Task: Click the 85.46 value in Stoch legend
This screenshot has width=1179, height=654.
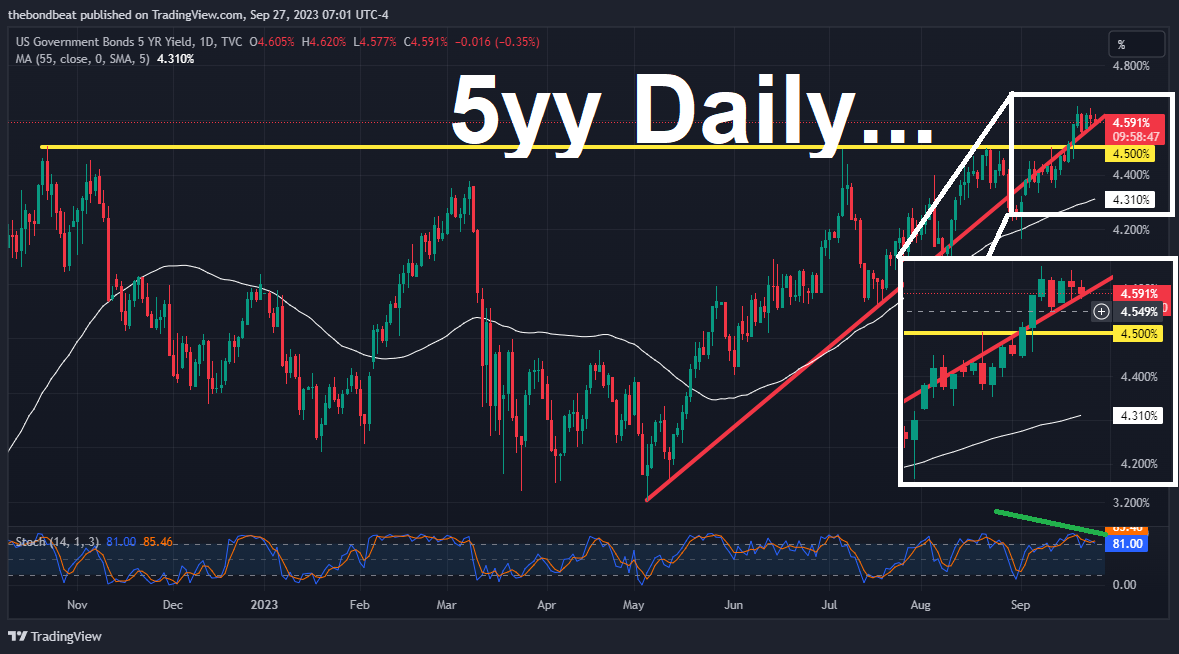Action: click(x=157, y=542)
